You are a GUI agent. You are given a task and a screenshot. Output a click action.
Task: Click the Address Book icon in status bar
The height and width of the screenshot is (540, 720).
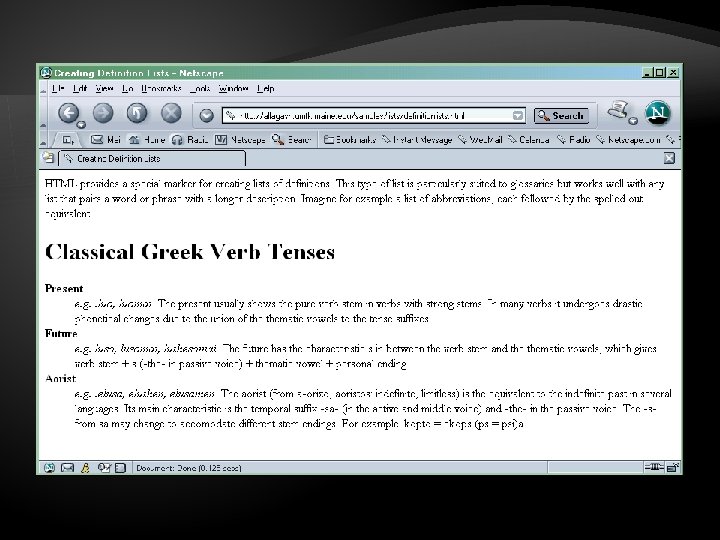(x=120, y=468)
